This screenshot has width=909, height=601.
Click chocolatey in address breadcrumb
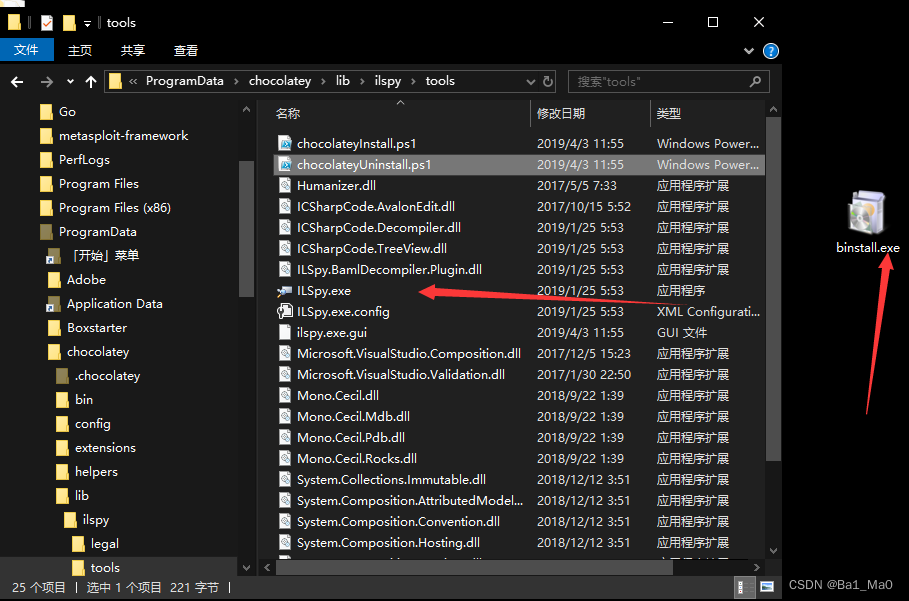(x=280, y=81)
